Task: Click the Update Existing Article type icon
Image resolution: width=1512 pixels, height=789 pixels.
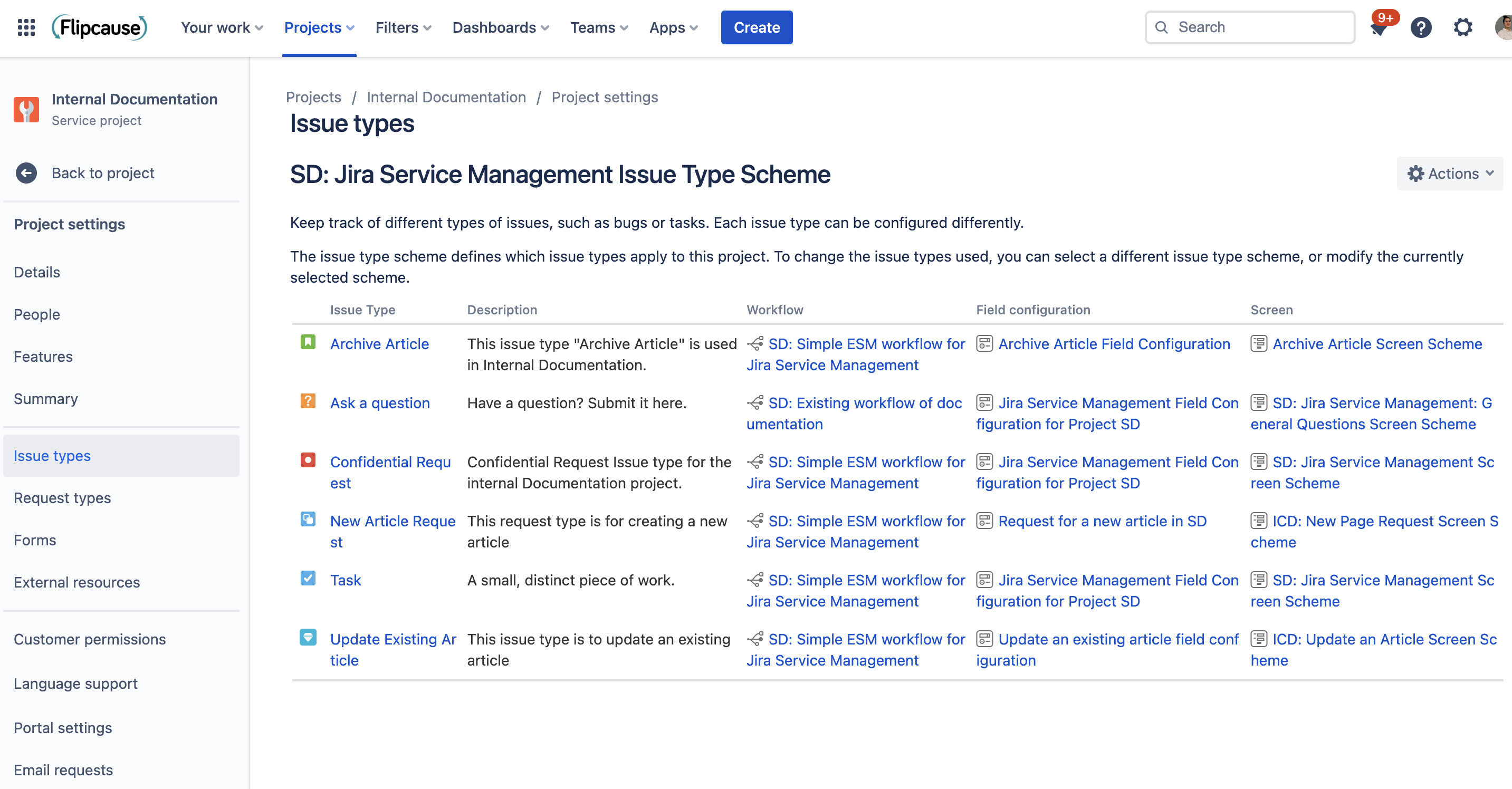Action: pyautogui.click(x=308, y=637)
